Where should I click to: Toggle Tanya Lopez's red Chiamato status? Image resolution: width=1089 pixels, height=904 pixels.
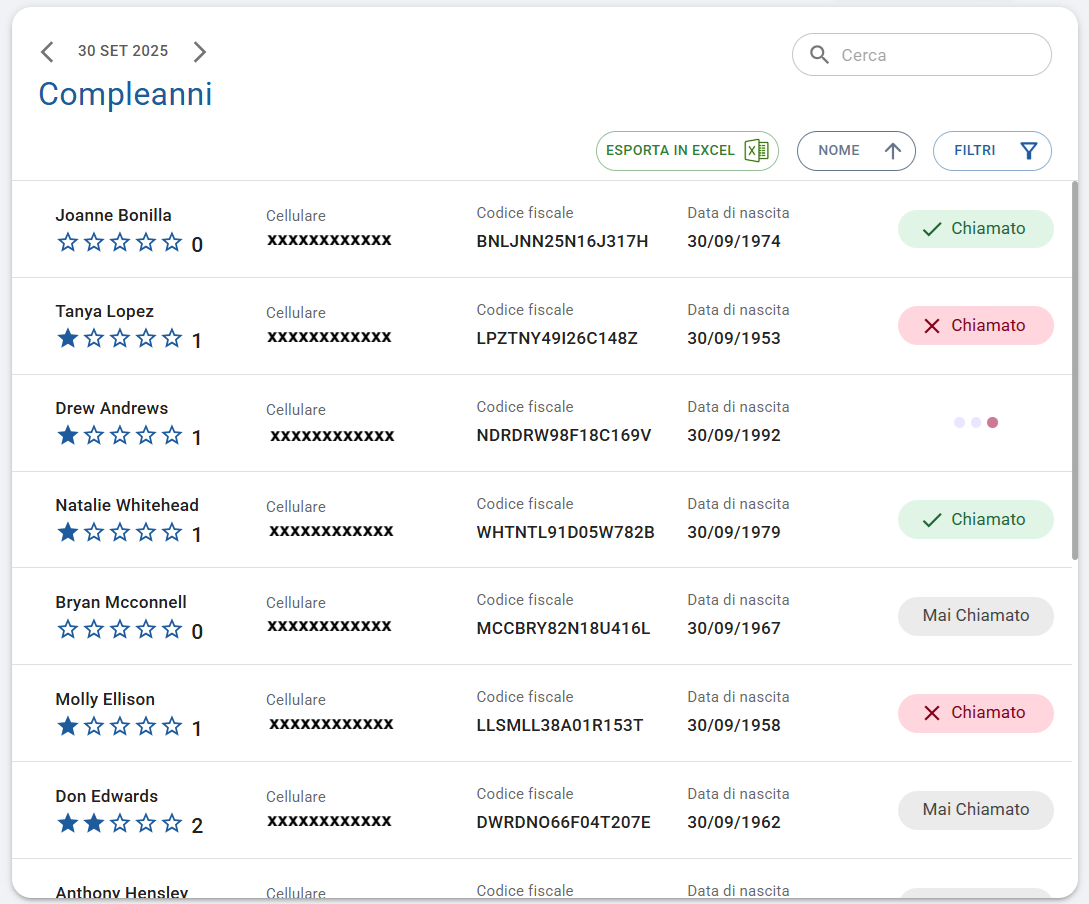(x=975, y=326)
